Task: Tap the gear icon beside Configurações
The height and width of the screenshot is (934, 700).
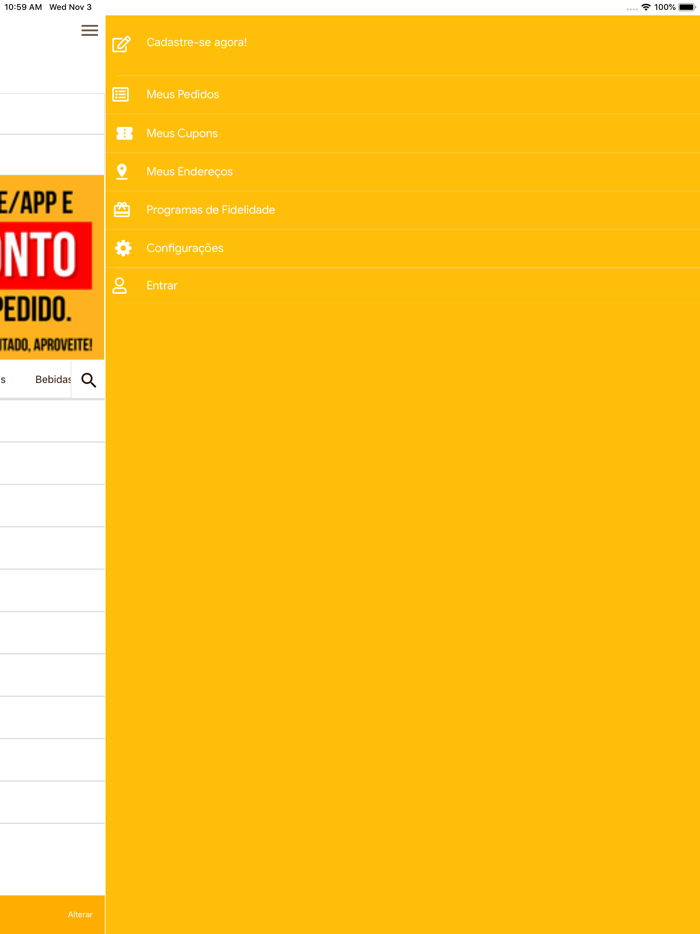Action: pyautogui.click(x=123, y=248)
